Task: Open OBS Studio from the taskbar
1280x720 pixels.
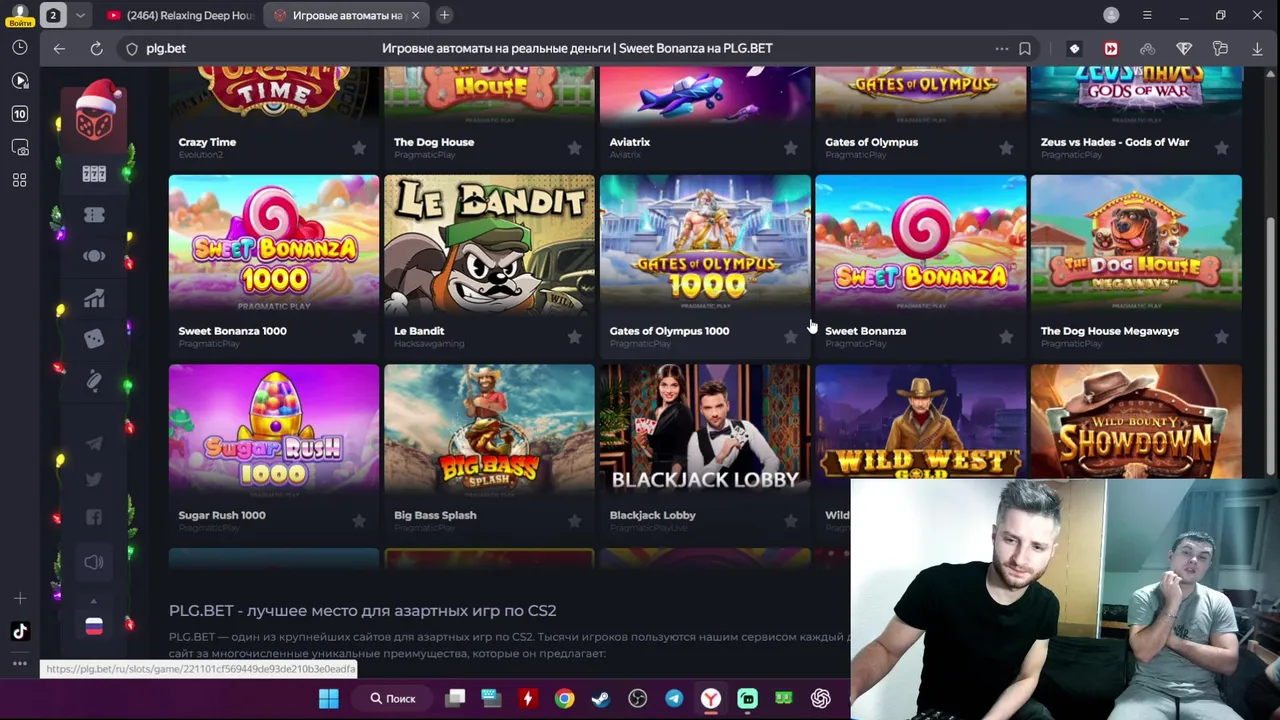Action: coord(638,698)
